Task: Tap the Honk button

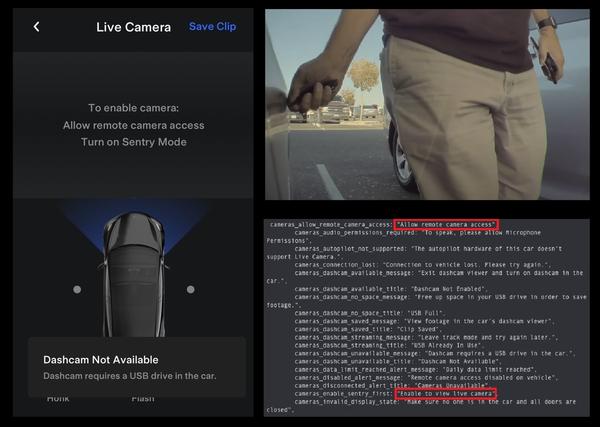Action: (x=58, y=399)
